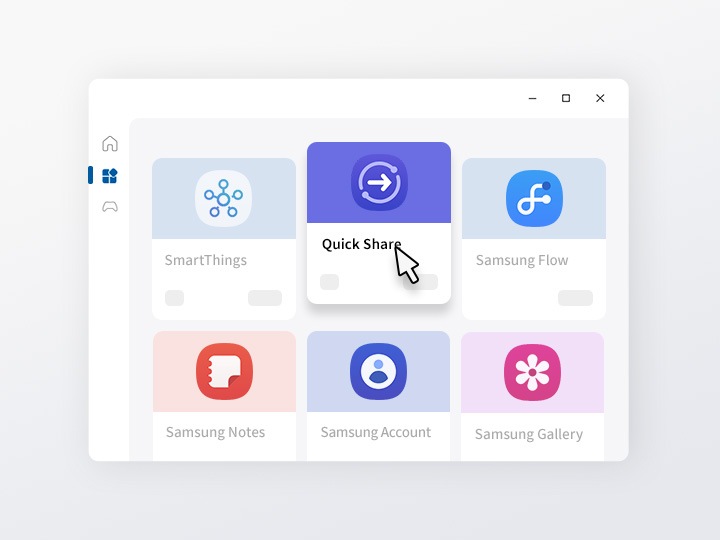
Task: Click the small left badge on the Quick Share card
Action: (329, 282)
